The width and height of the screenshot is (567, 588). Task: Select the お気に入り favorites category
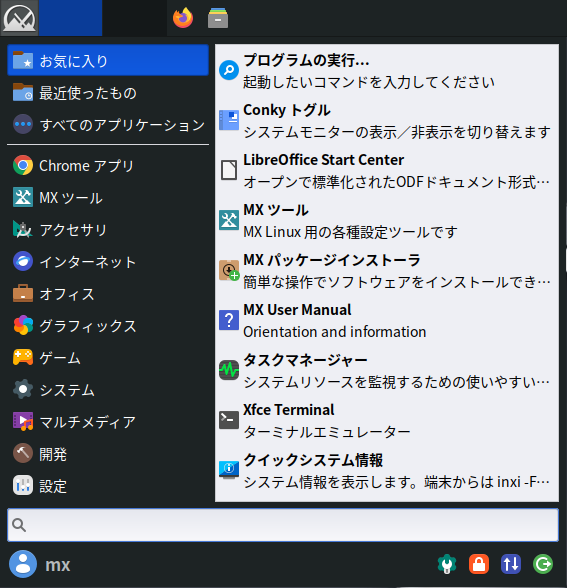click(108, 60)
